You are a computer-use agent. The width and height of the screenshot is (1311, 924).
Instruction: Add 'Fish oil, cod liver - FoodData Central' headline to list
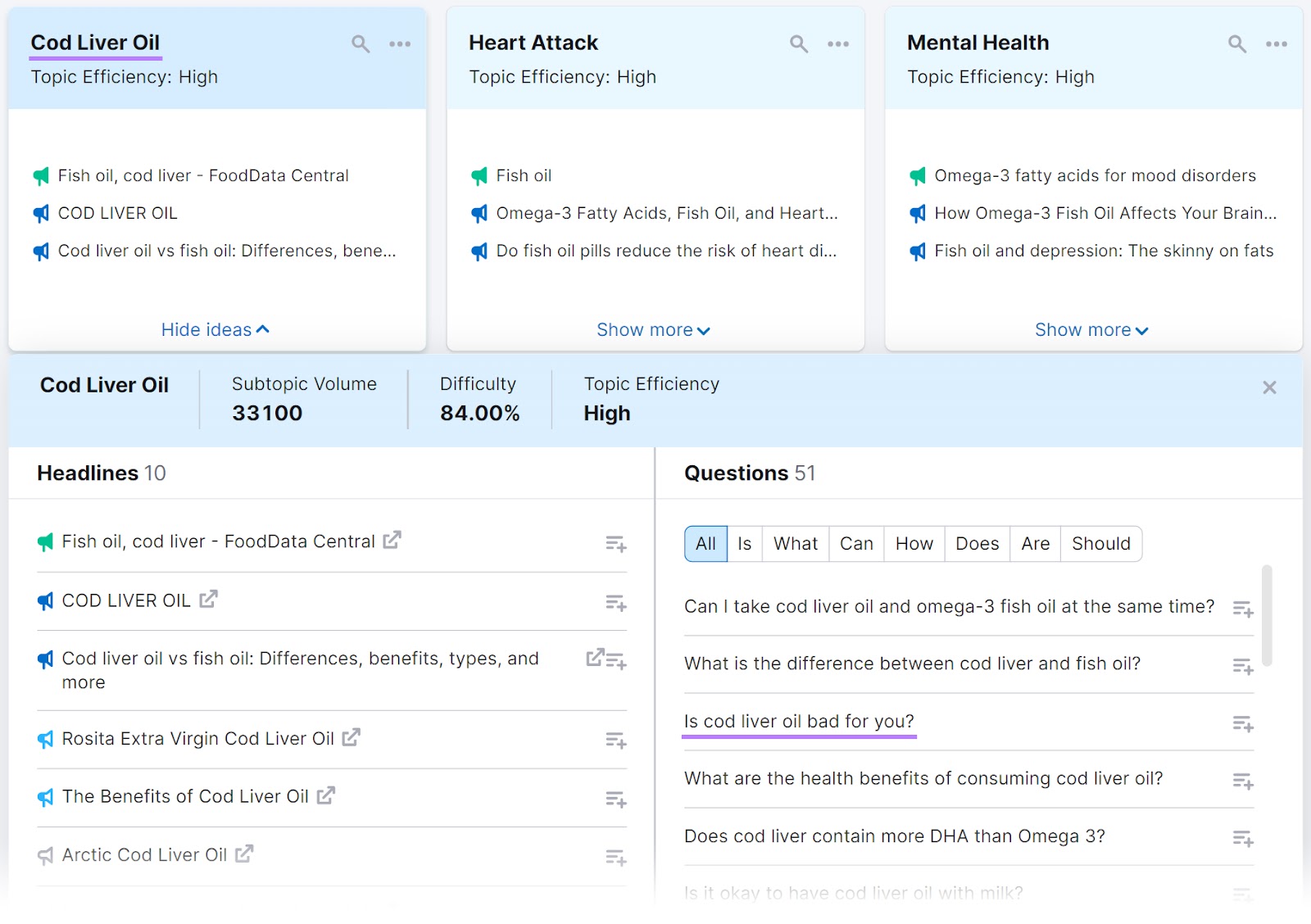point(615,544)
